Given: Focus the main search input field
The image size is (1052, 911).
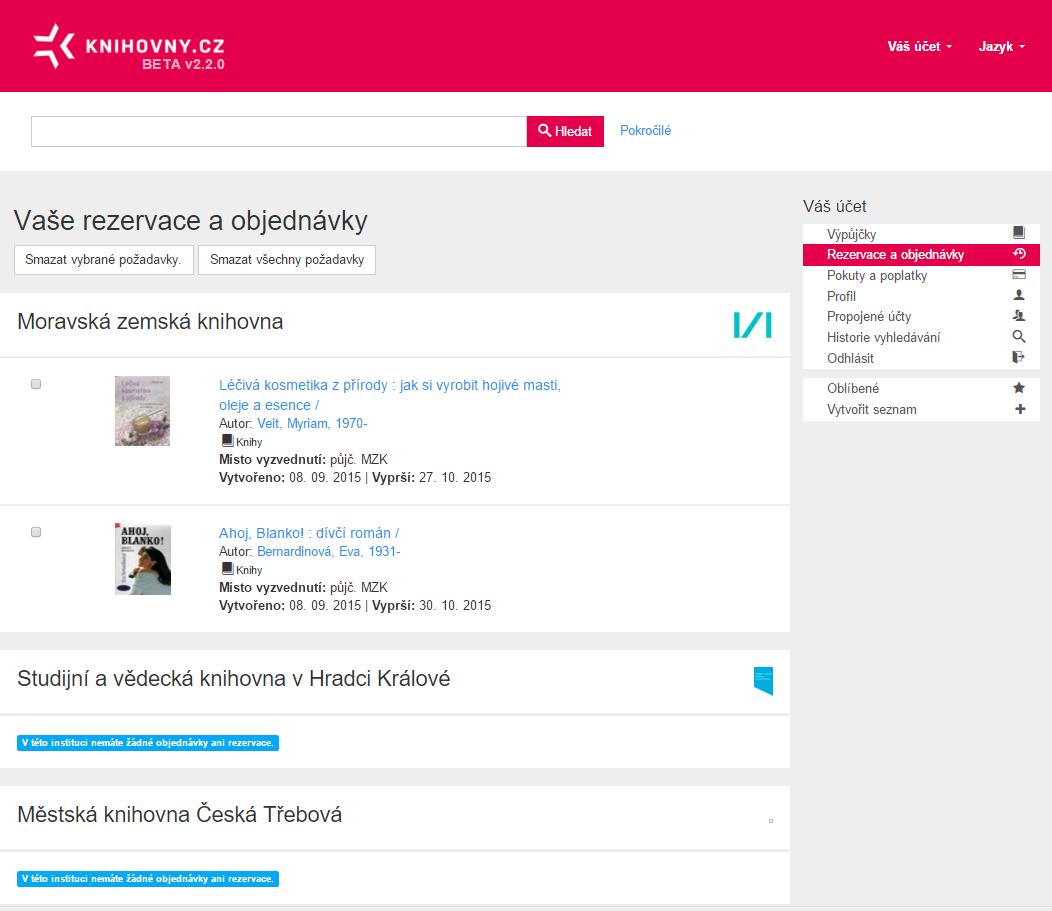Looking at the screenshot, I should 279,131.
